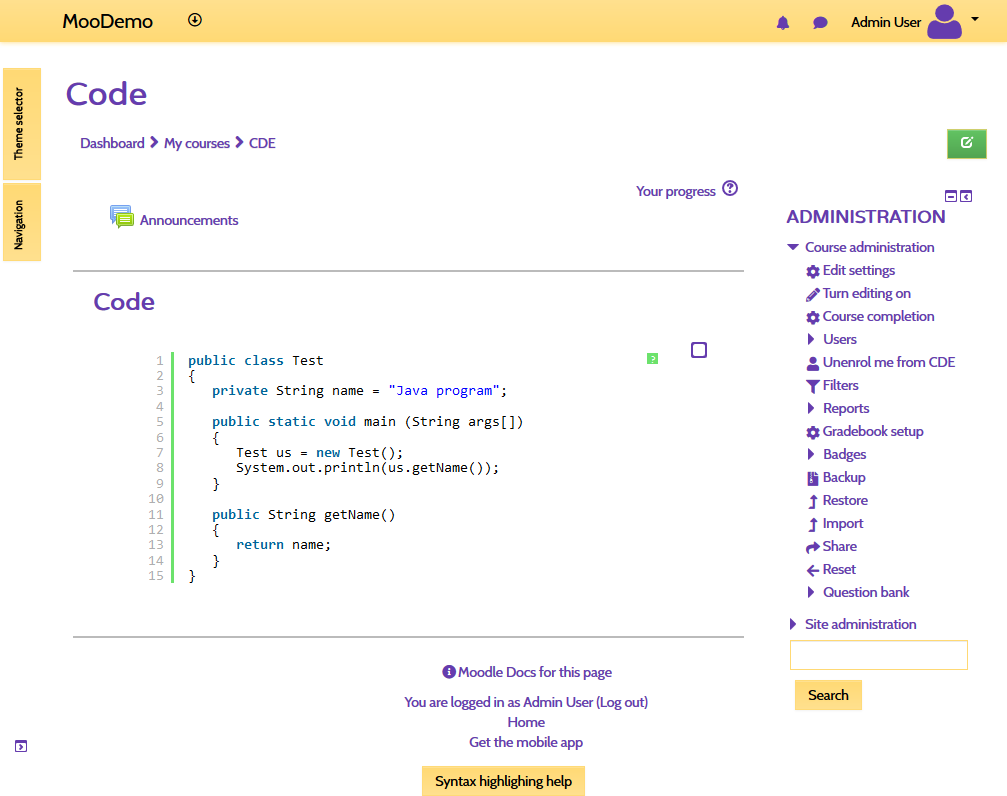Expand the Badges node
This screenshot has width=1007, height=796.
coord(811,454)
